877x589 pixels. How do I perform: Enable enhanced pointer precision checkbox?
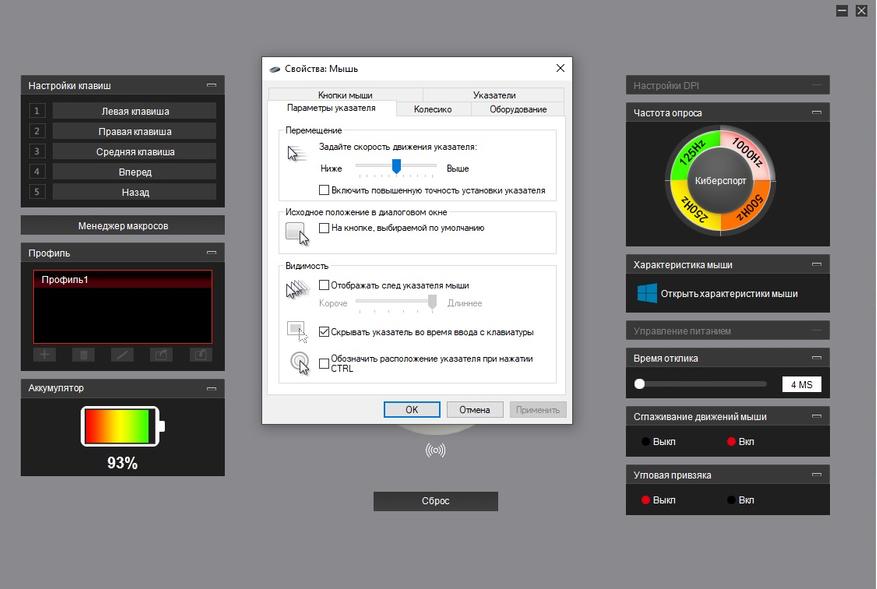pos(324,190)
